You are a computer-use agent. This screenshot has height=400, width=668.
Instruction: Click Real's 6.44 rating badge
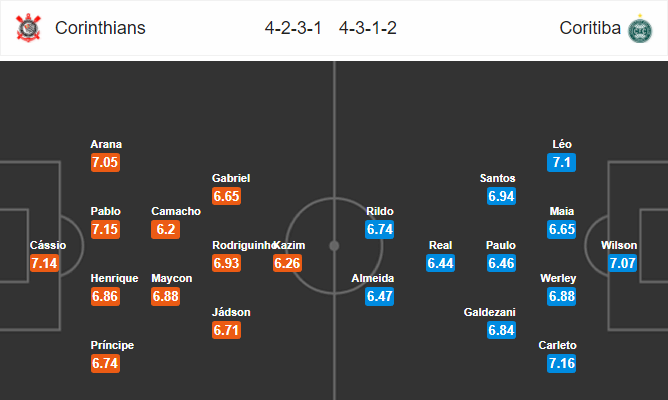(x=441, y=263)
